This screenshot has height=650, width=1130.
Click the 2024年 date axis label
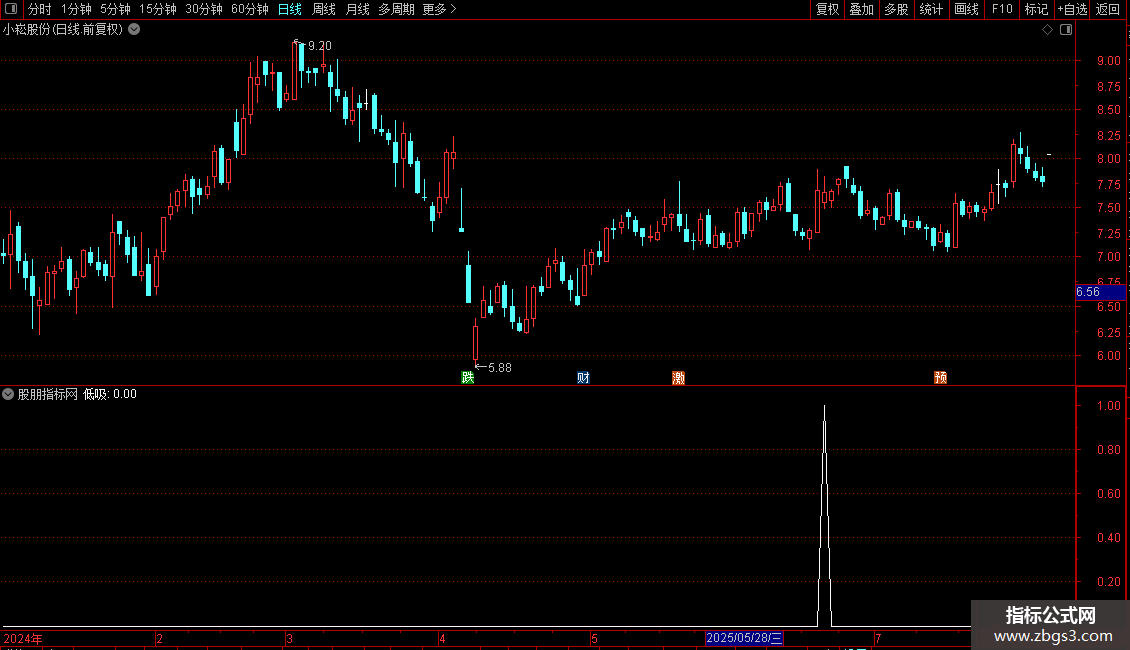click(x=23, y=638)
